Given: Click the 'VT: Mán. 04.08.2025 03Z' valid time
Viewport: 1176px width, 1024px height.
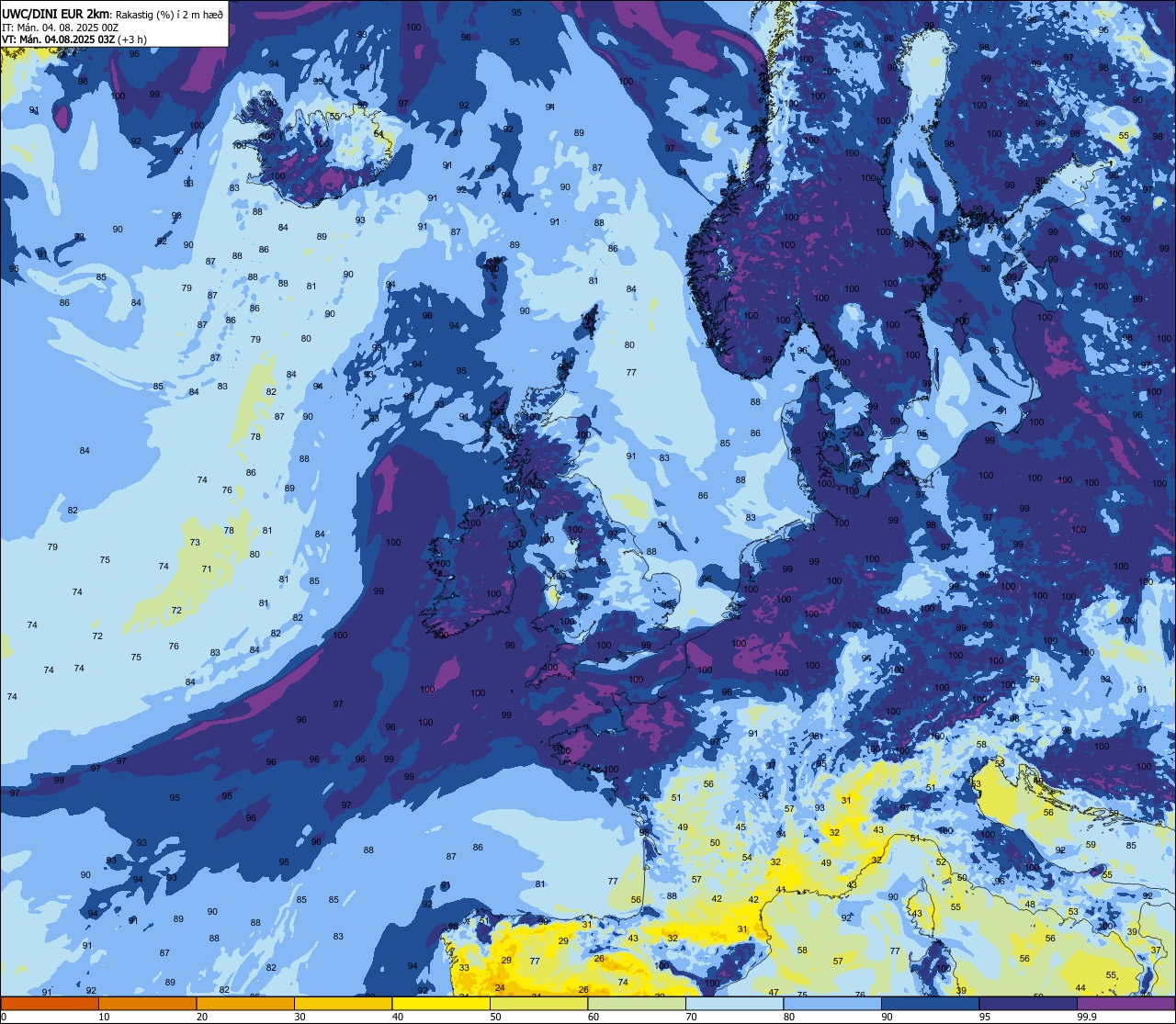Looking at the screenshot, I should pyautogui.click(x=58, y=39).
